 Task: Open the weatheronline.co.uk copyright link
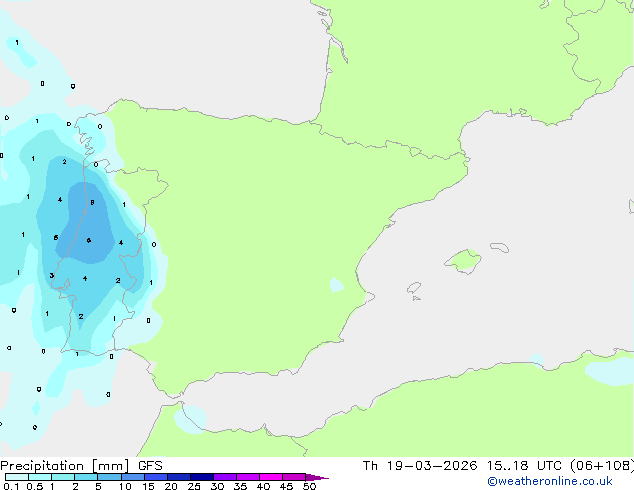coord(550,481)
